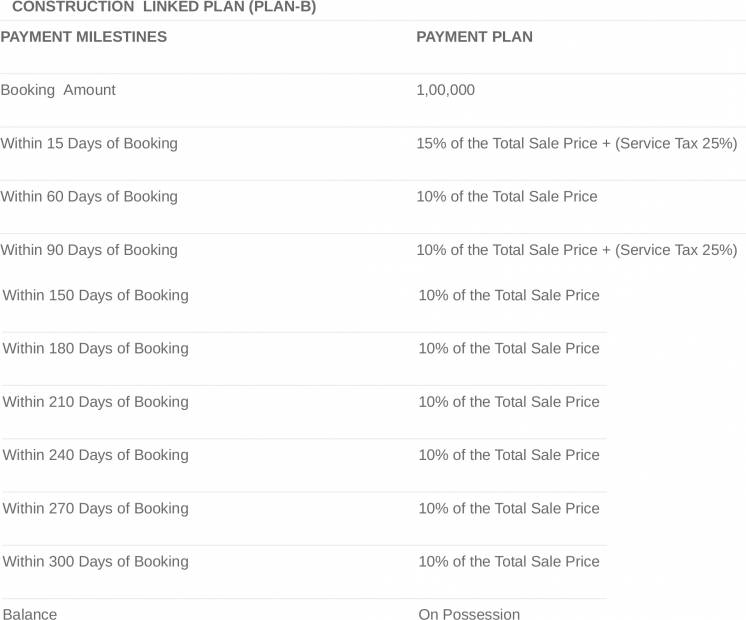Click the Balance row label
Viewport: 746px width, 620px height.
(x=30, y=614)
